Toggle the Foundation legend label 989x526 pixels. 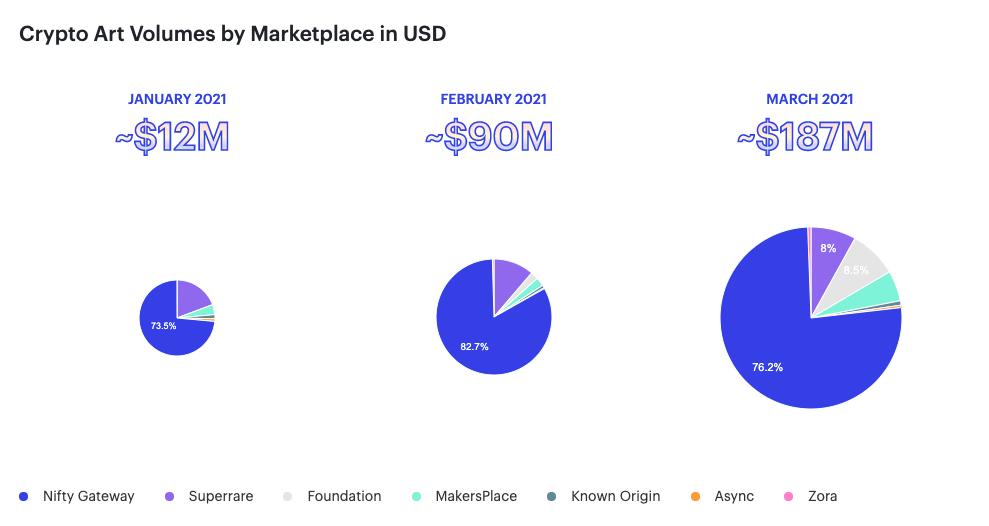344,496
